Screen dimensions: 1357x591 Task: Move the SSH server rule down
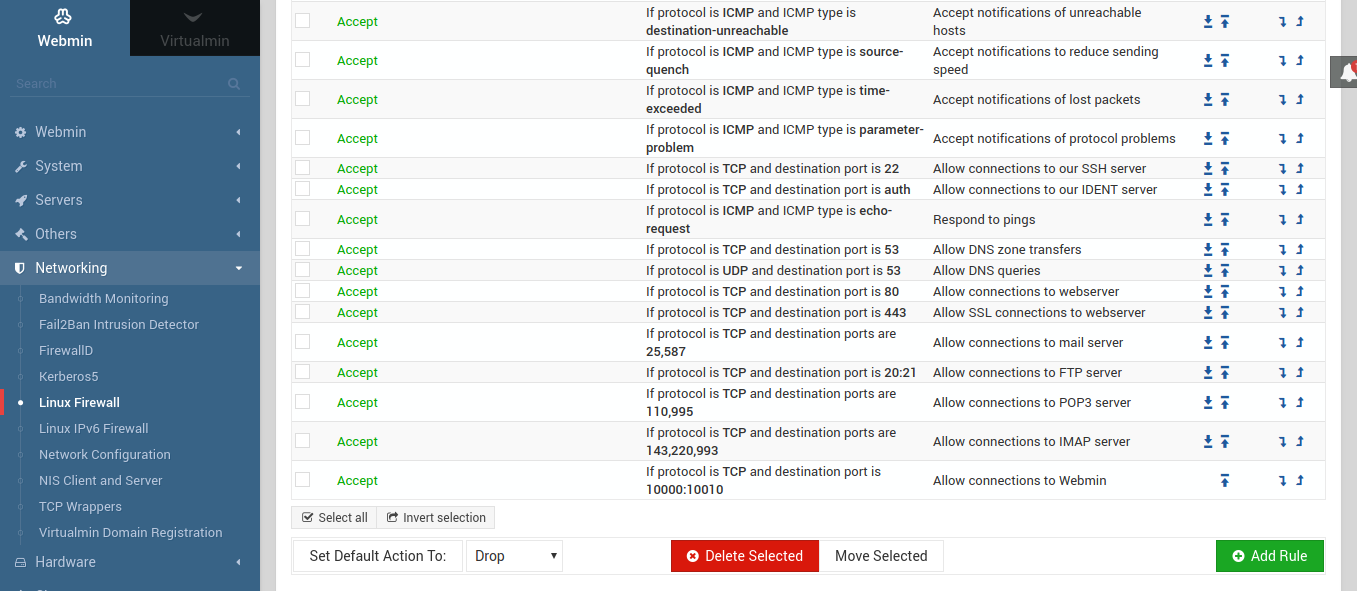pos(1208,169)
